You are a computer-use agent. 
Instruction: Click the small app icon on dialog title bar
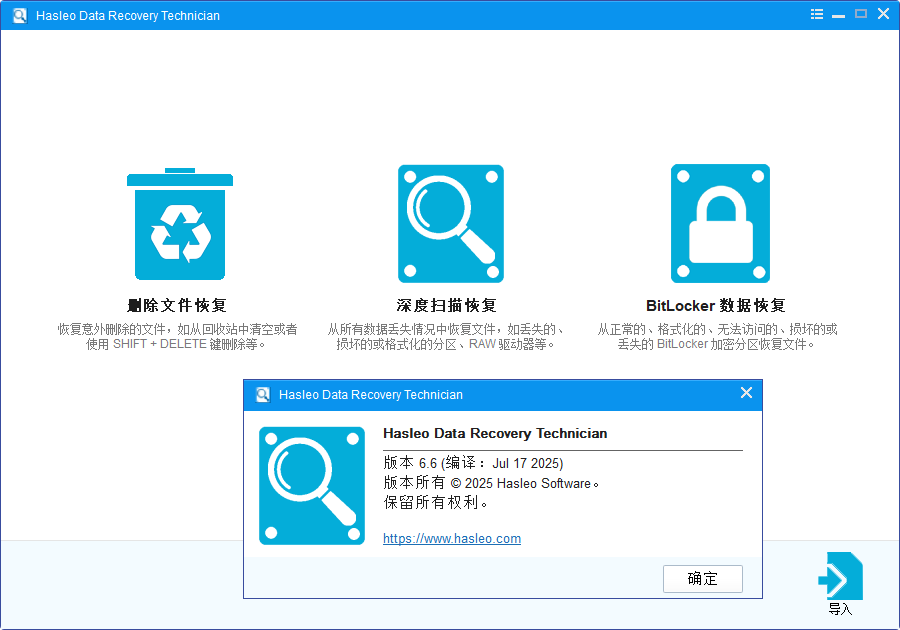coord(263,394)
